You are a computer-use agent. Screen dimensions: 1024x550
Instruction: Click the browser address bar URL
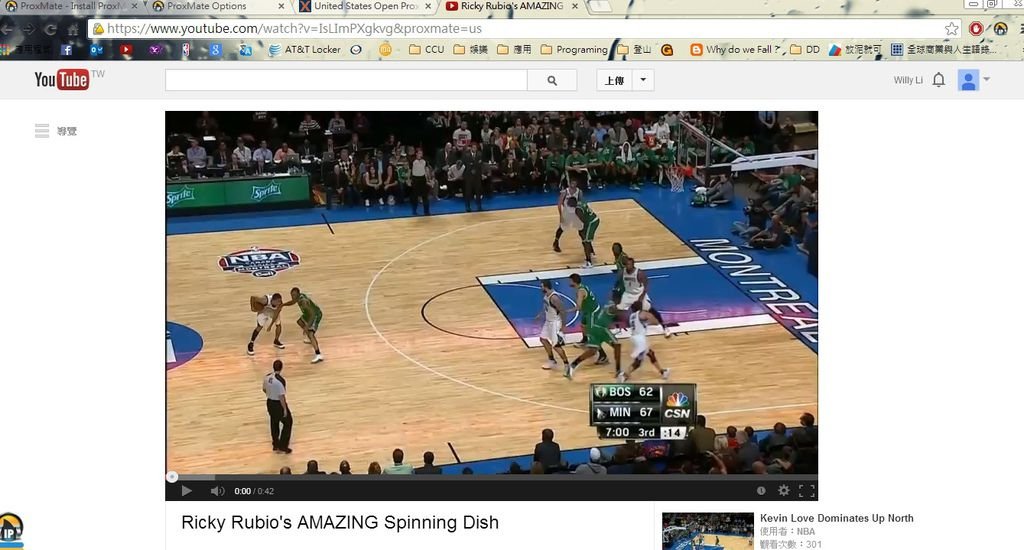click(x=295, y=29)
